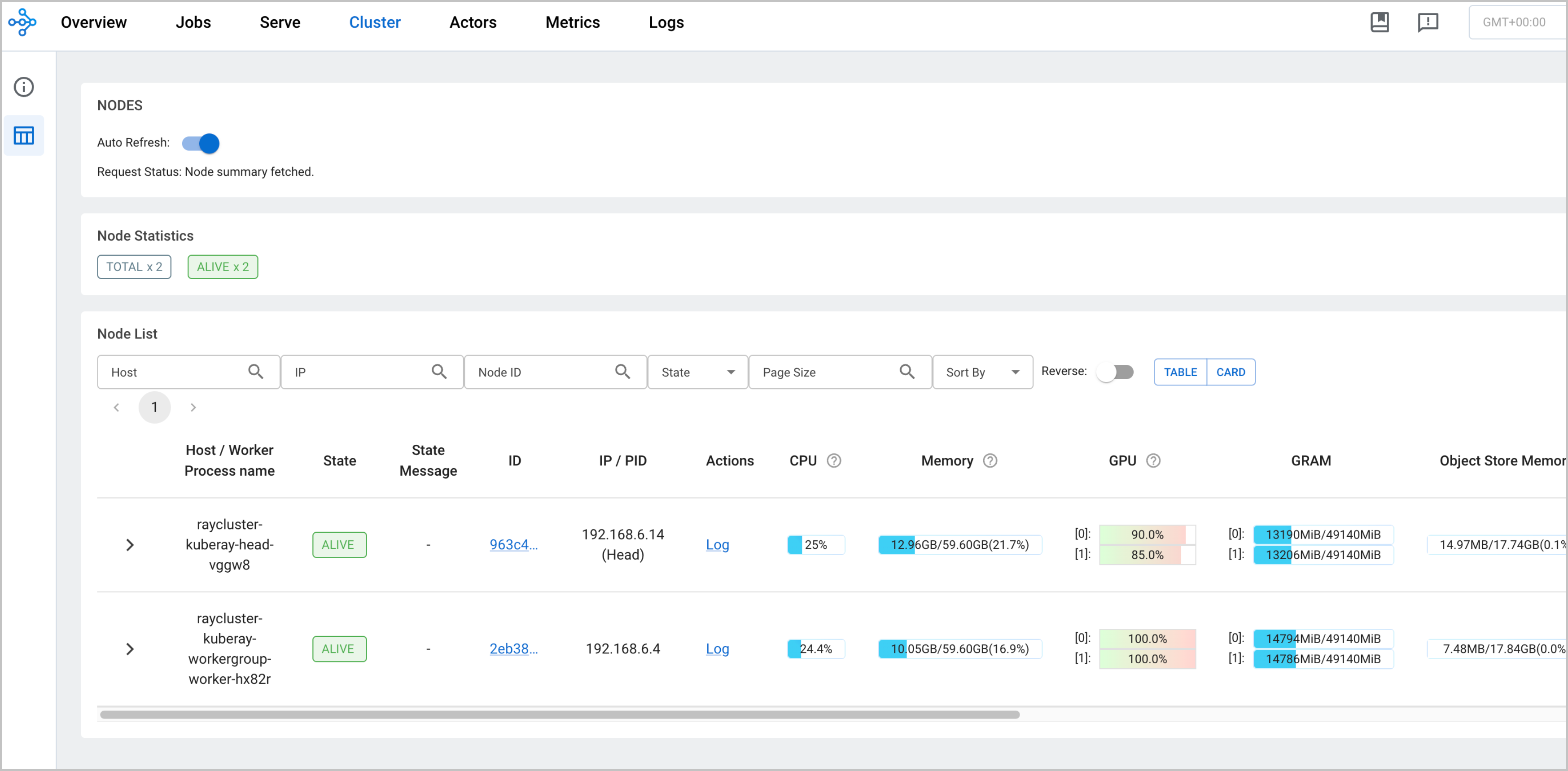Open the GMT+00:00 timezone selector

(1517, 22)
